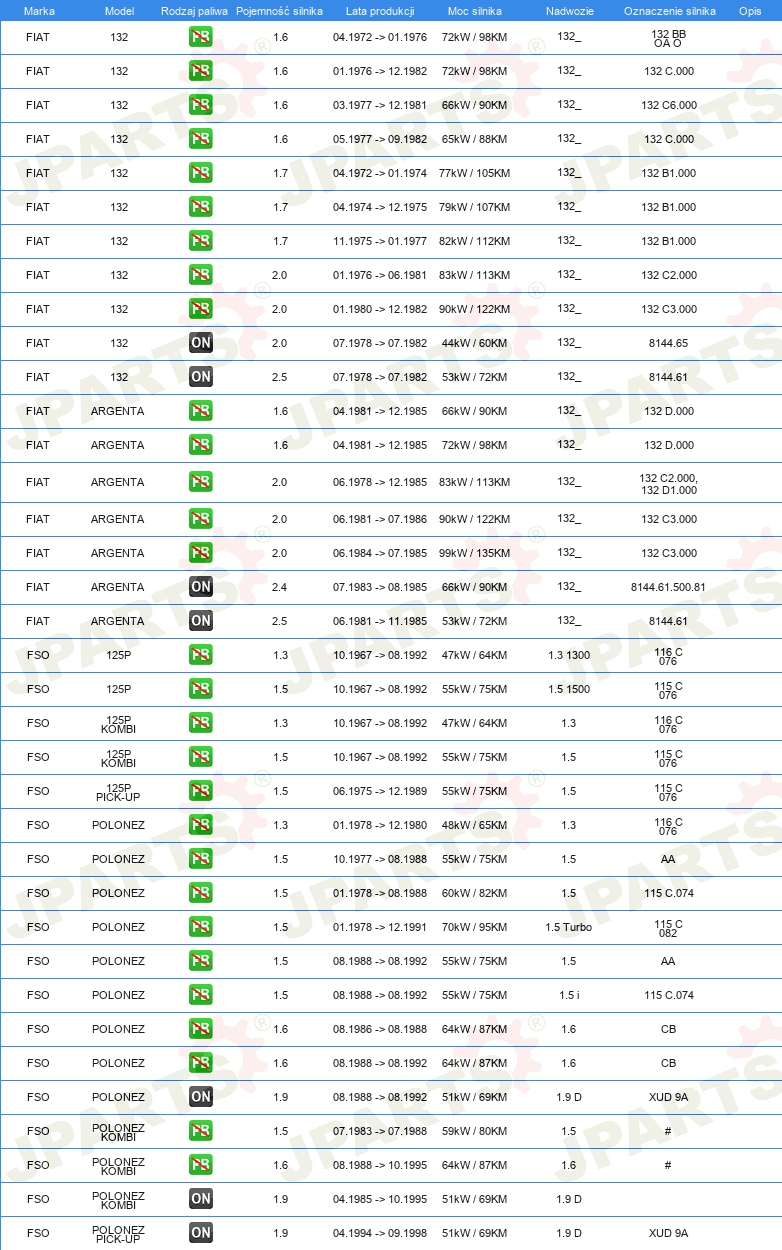This screenshot has width=782, height=1250.
Task: Select the 03.1977 -> 12.1981 production date cell
Action: click(380, 105)
